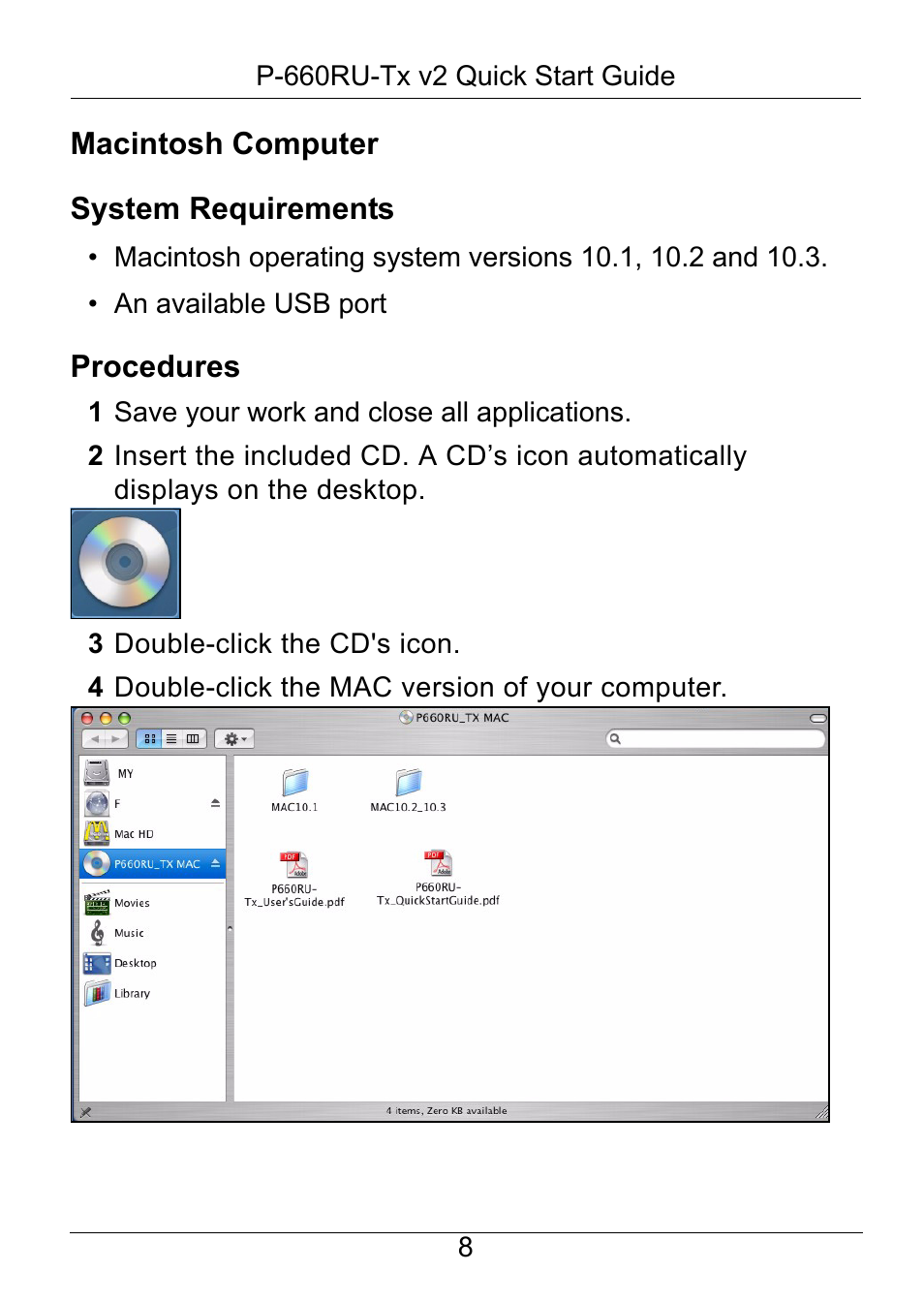The image size is (924, 1303).
Task: Click the window title CD proxy icon
Action: point(407,718)
